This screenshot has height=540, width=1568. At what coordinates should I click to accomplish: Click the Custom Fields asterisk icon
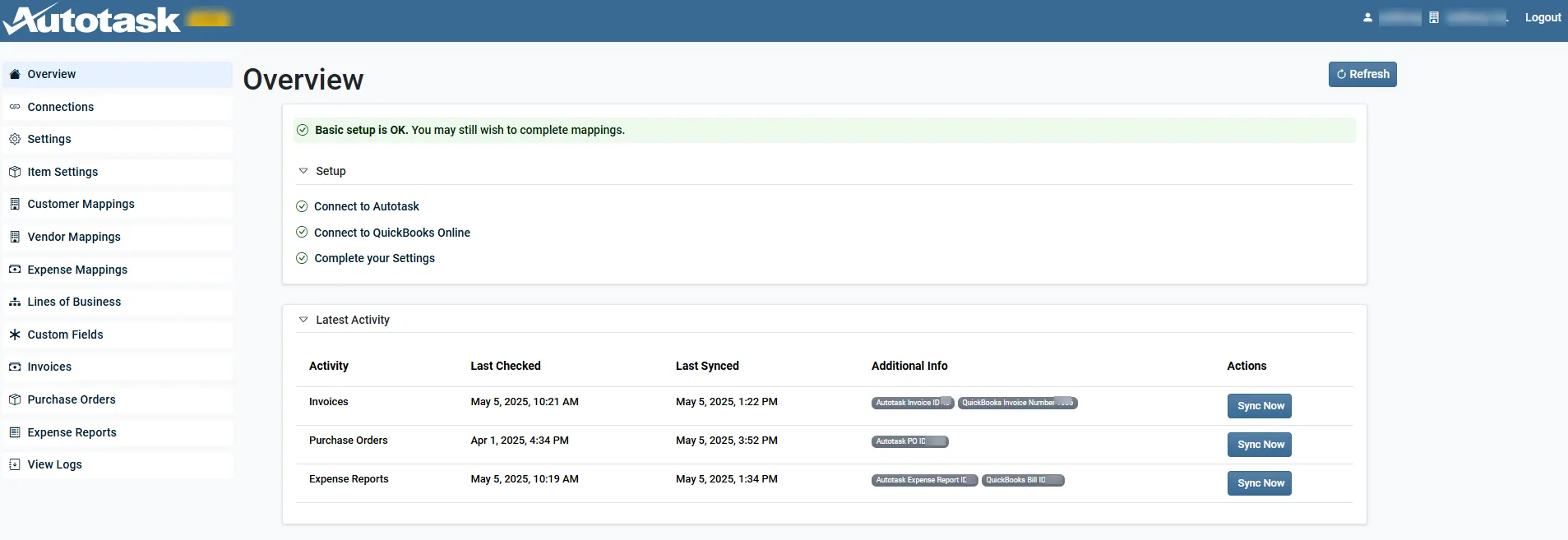coord(15,335)
